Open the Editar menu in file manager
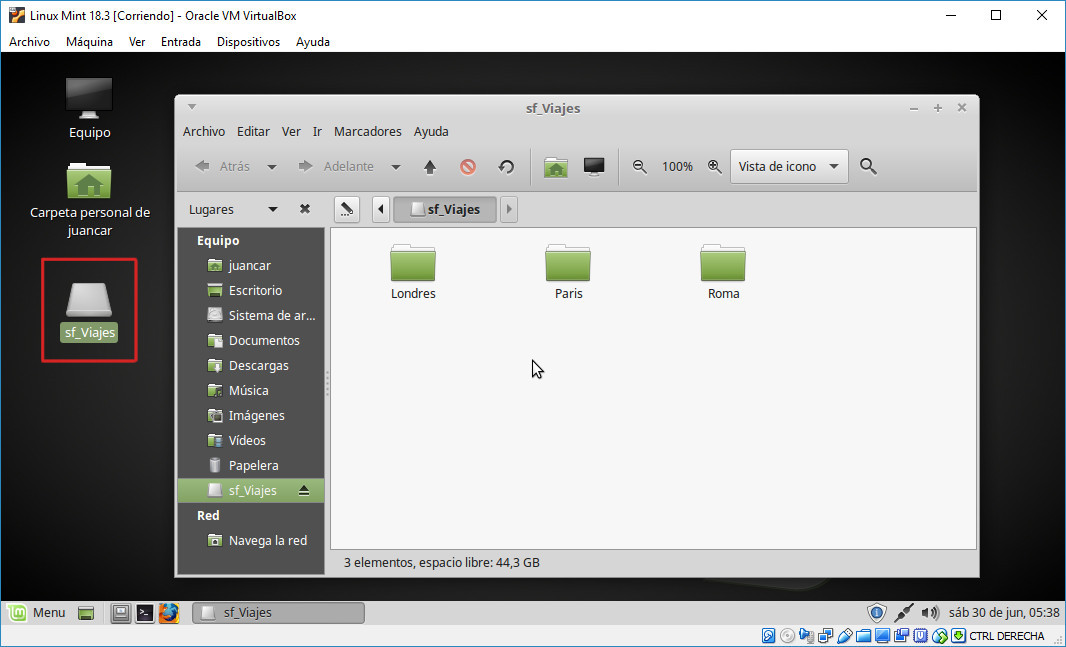Viewport: 1066px width, 647px height. (253, 131)
